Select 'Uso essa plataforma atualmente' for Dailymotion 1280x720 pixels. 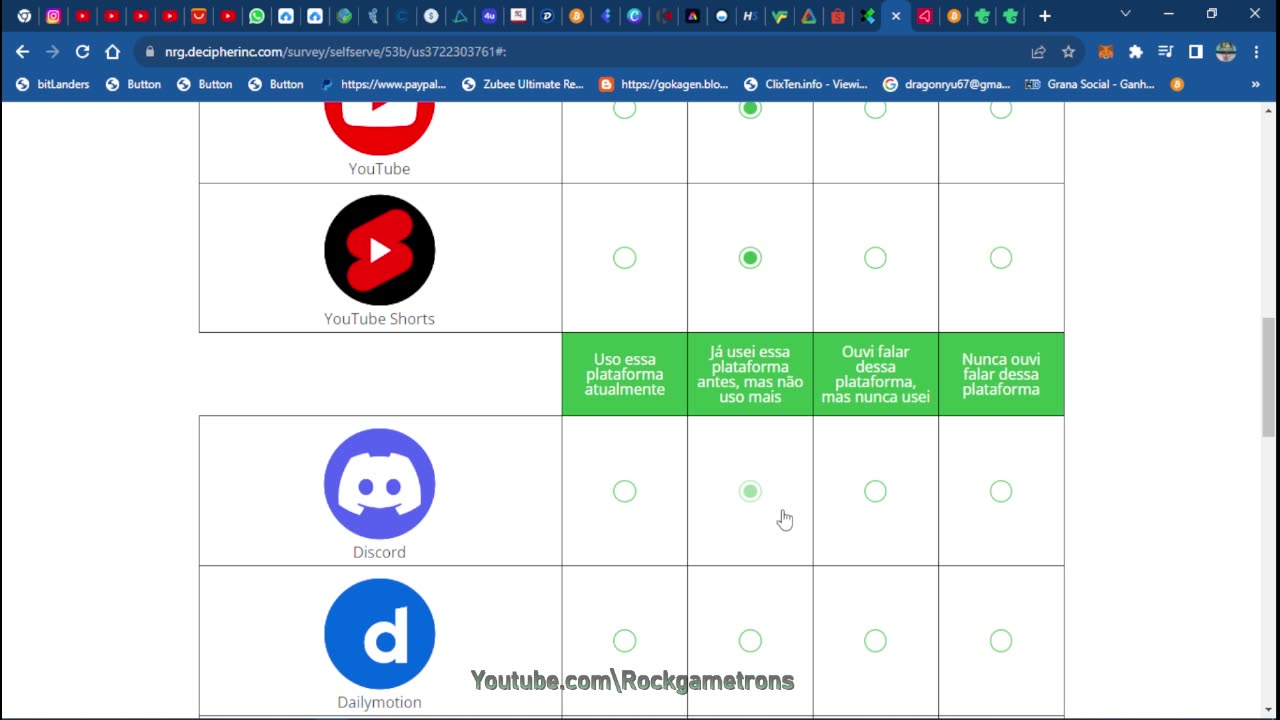pyautogui.click(x=624, y=641)
